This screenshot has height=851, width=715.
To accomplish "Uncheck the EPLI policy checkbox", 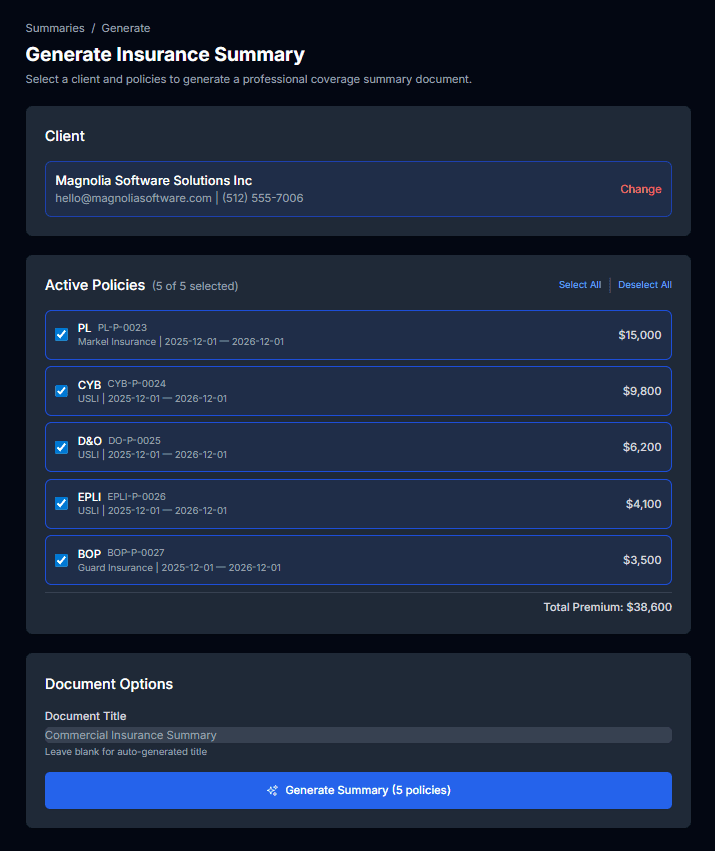I will pyautogui.click(x=61, y=503).
